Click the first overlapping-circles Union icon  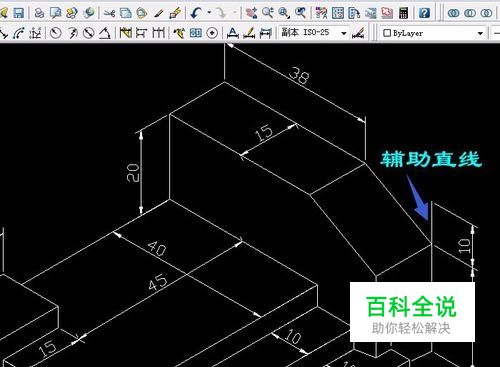454,13
